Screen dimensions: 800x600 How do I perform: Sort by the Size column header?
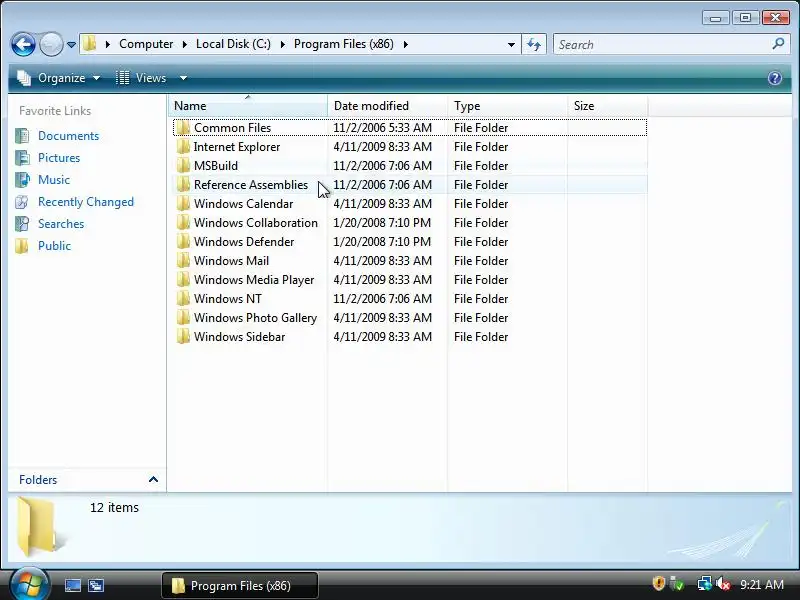pos(607,106)
